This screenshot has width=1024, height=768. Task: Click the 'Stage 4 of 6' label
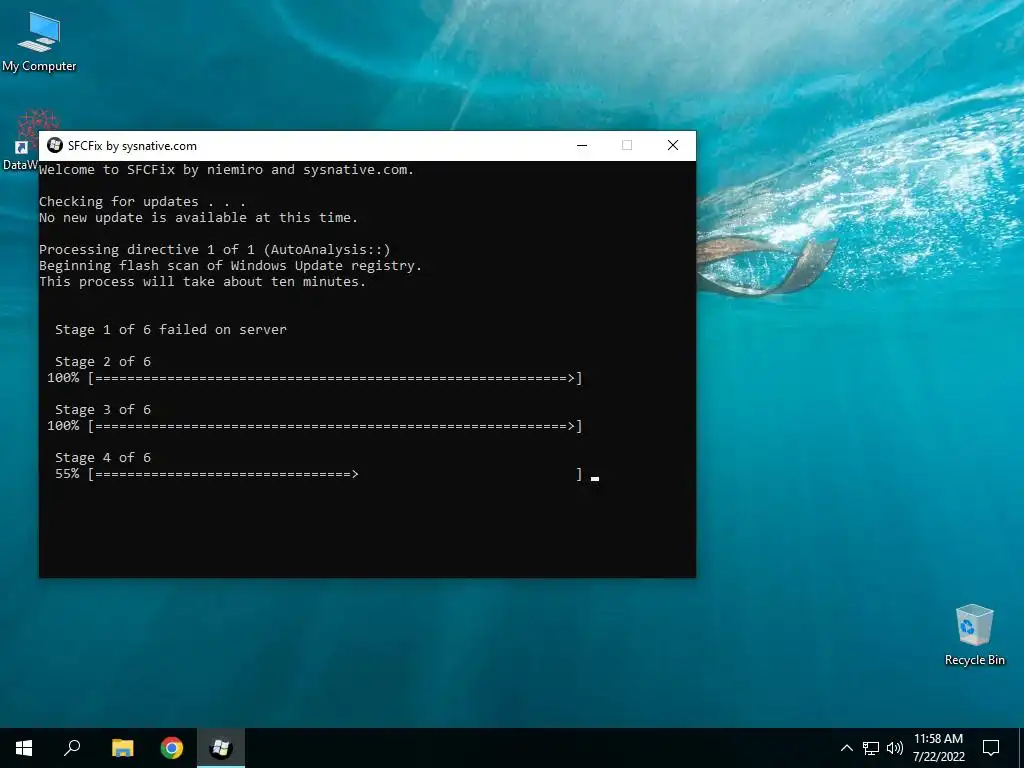(103, 458)
